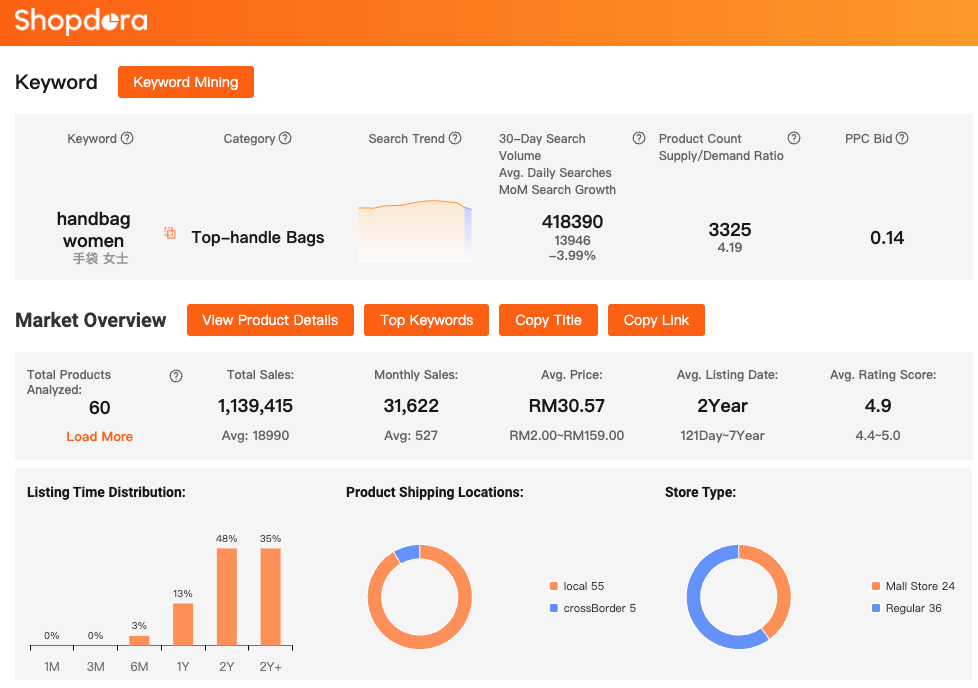The height and width of the screenshot is (688, 978).
Task: Click the Load More link
Action: (99, 437)
